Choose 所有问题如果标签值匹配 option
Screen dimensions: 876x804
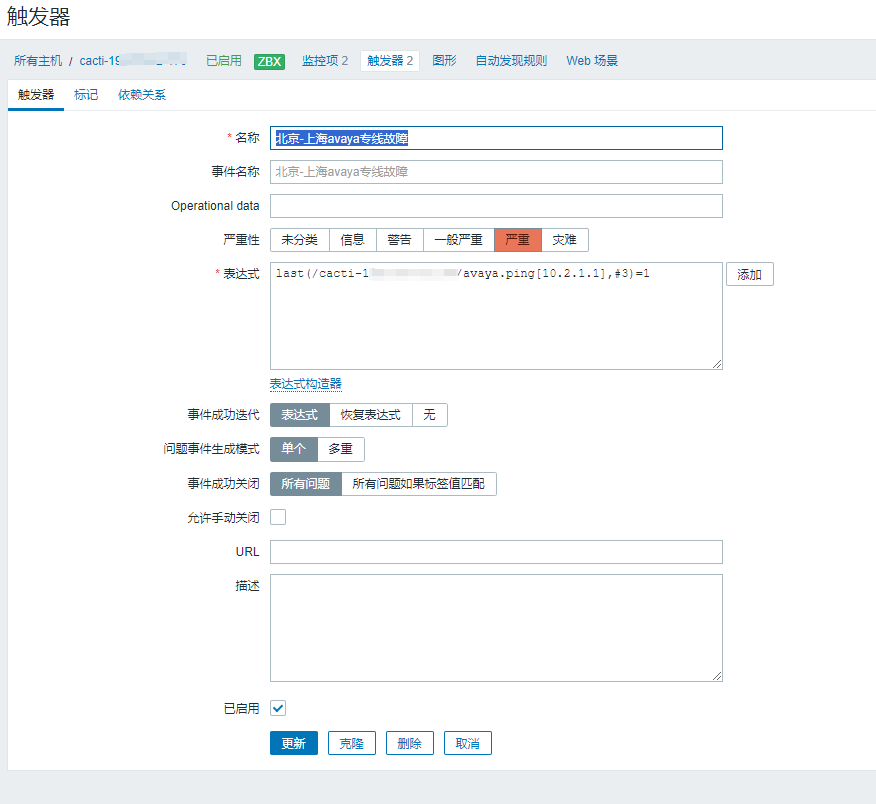419,483
